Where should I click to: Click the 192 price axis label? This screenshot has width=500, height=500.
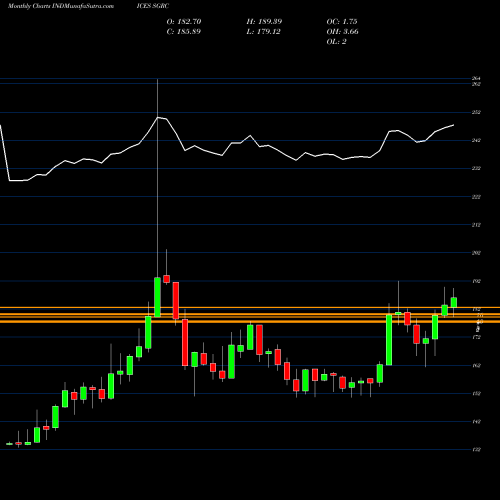click(x=476, y=281)
